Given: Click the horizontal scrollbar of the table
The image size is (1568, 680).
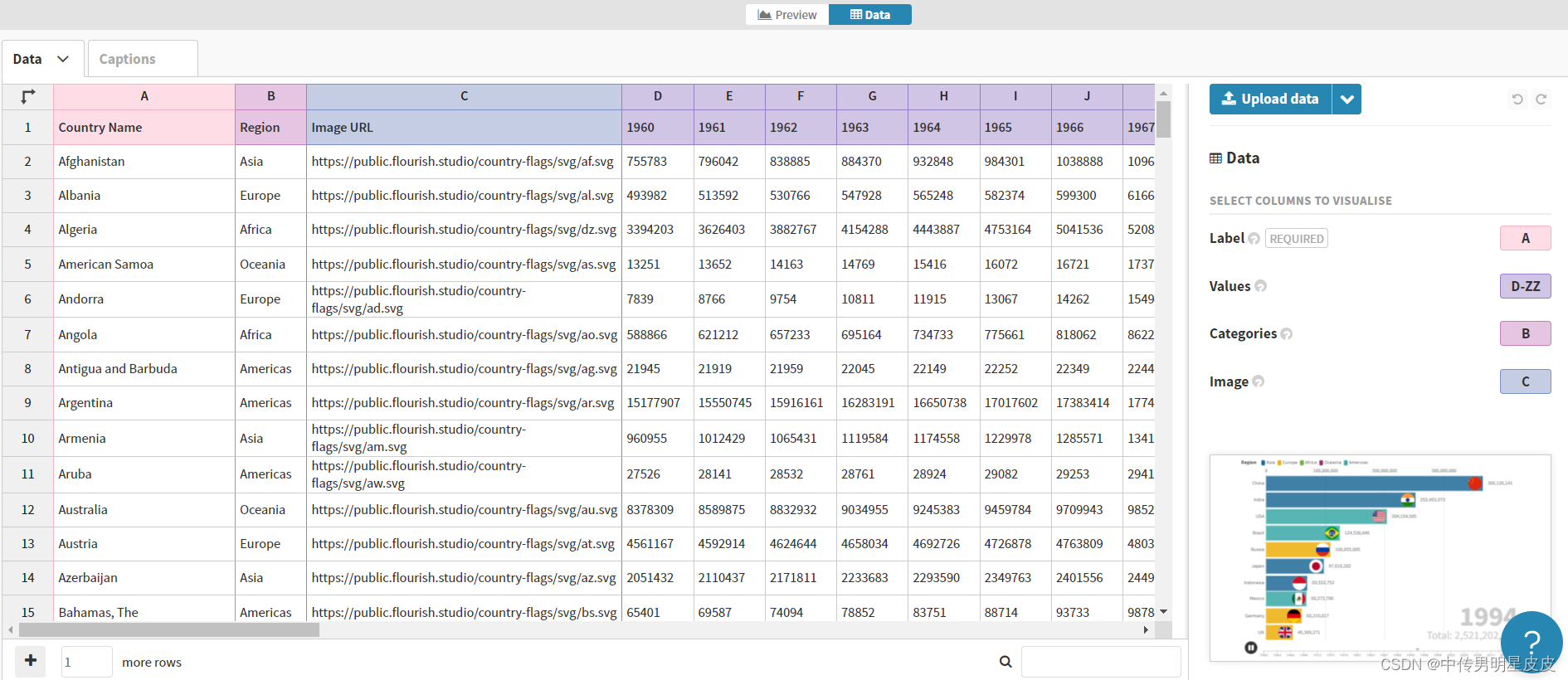Looking at the screenshot, I should click(168, 630).
